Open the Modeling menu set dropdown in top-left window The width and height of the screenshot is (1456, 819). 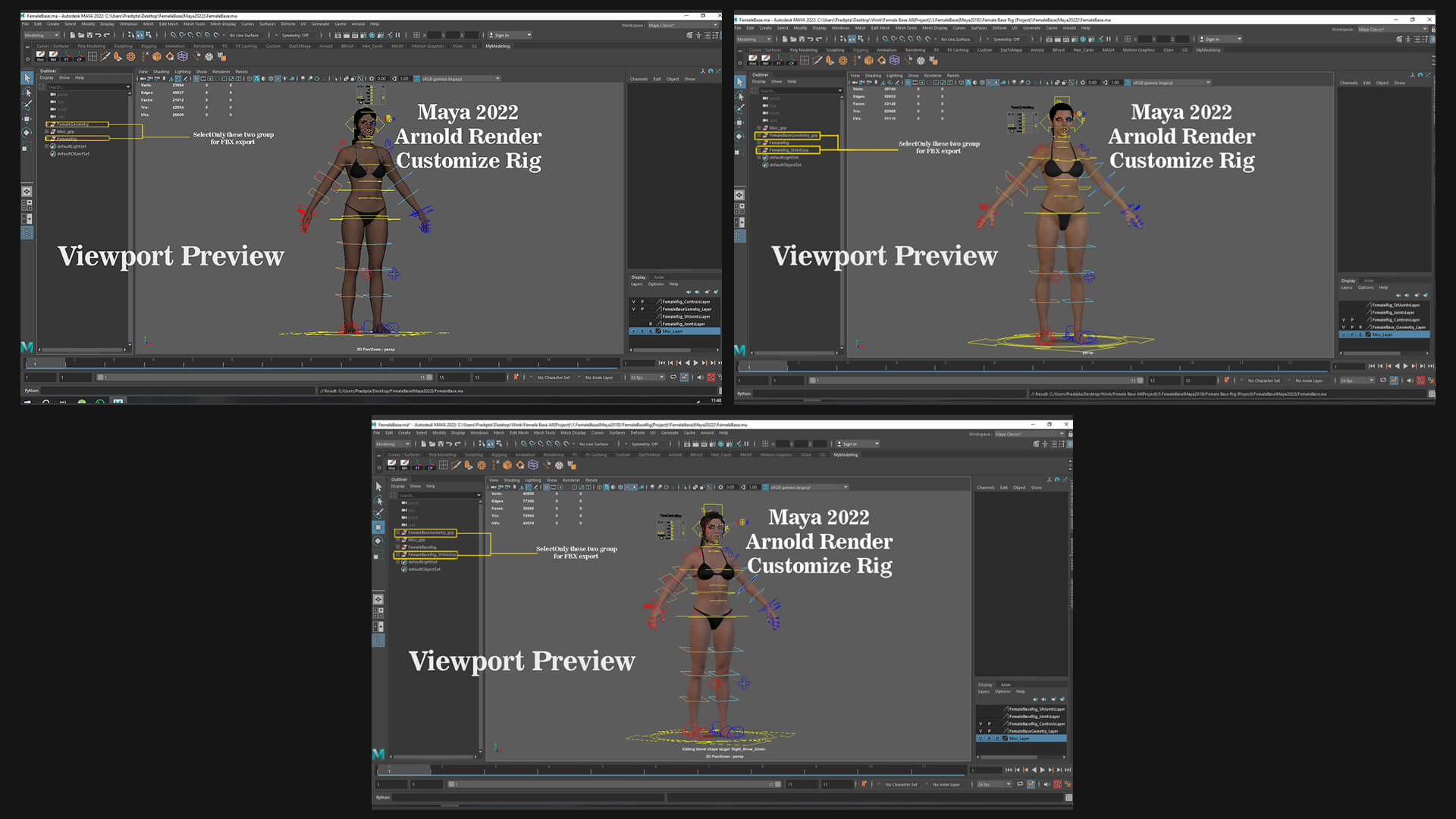click(42, 35)
